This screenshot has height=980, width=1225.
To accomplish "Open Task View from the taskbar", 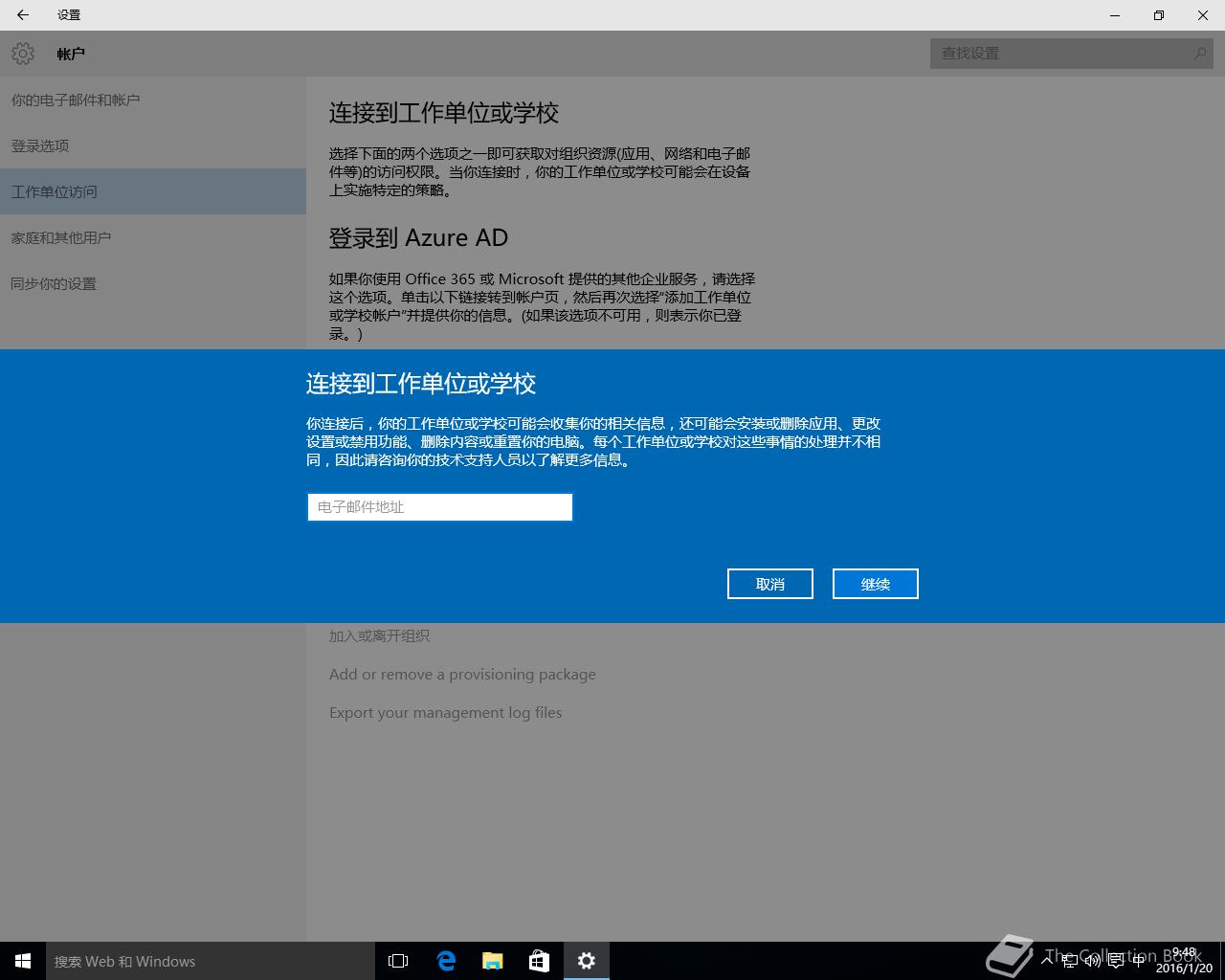I will [x=398, y=961].
